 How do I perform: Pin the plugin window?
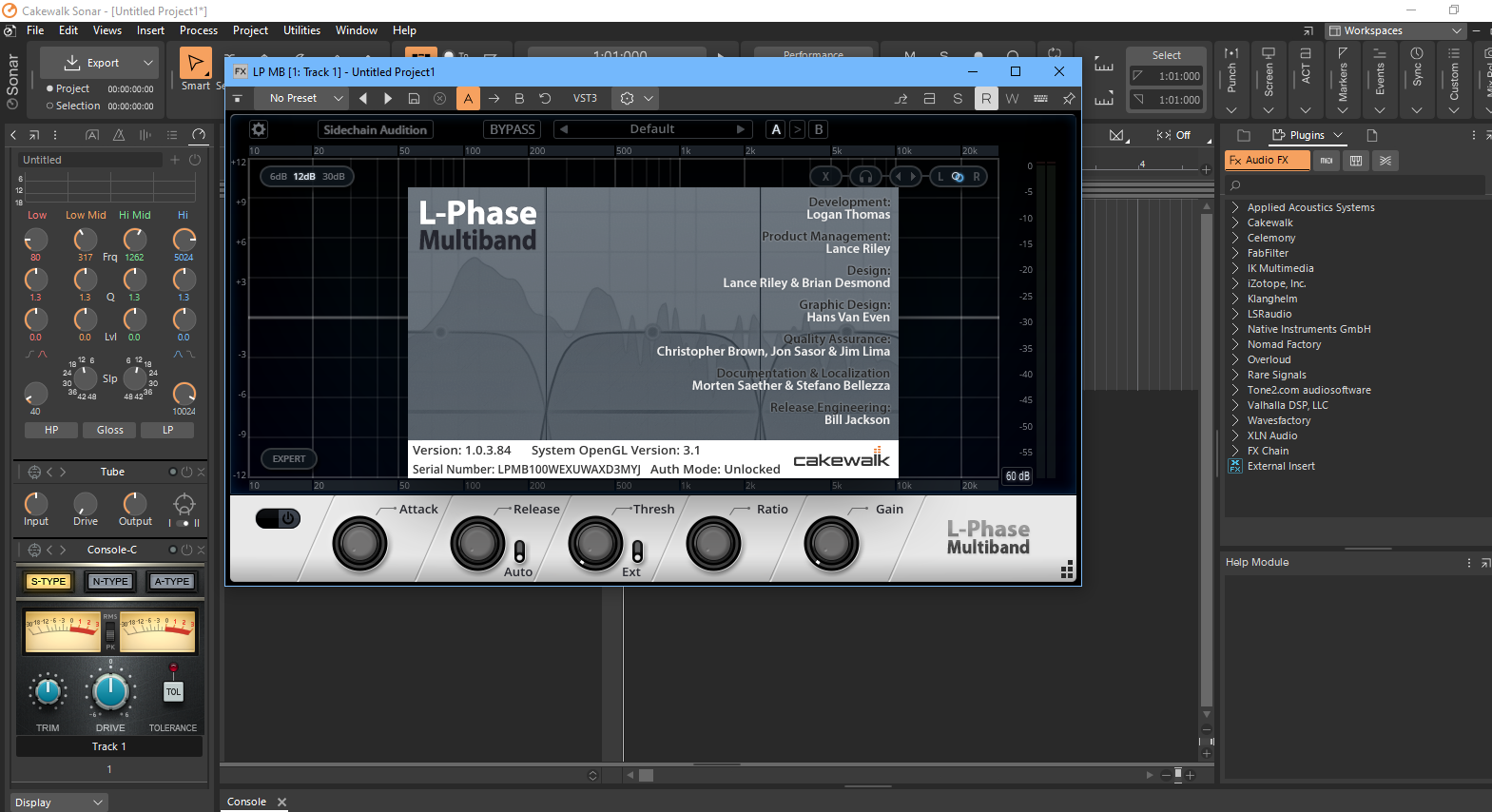click(x=1068, y=98)
